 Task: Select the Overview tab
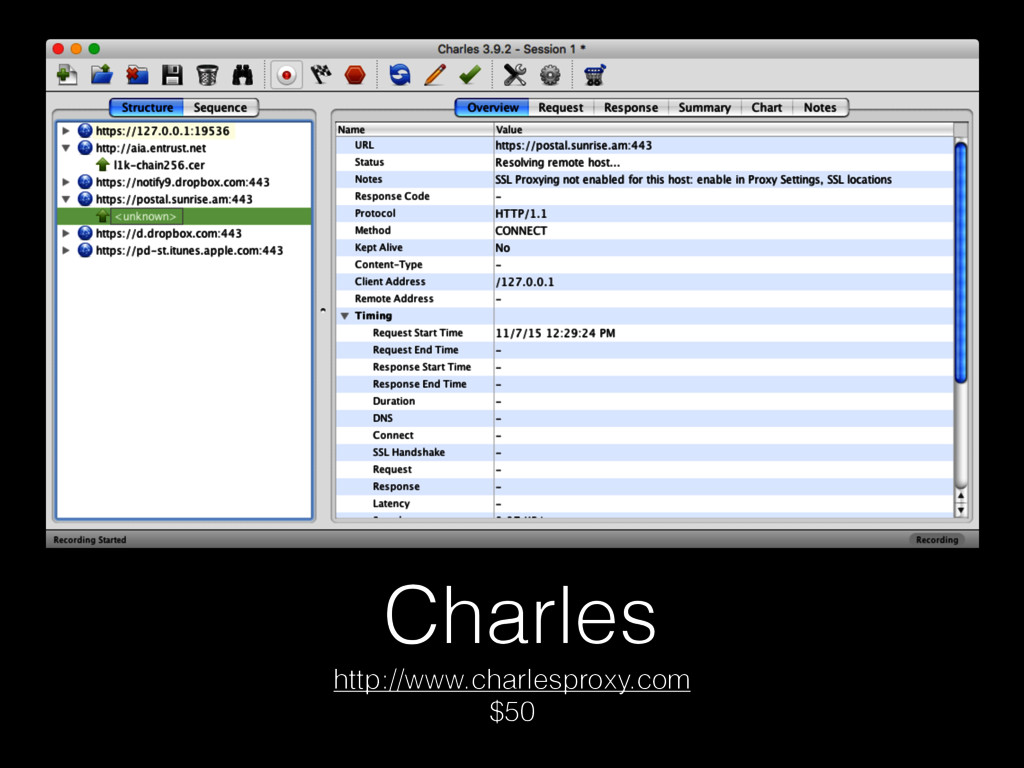point(492,107)
